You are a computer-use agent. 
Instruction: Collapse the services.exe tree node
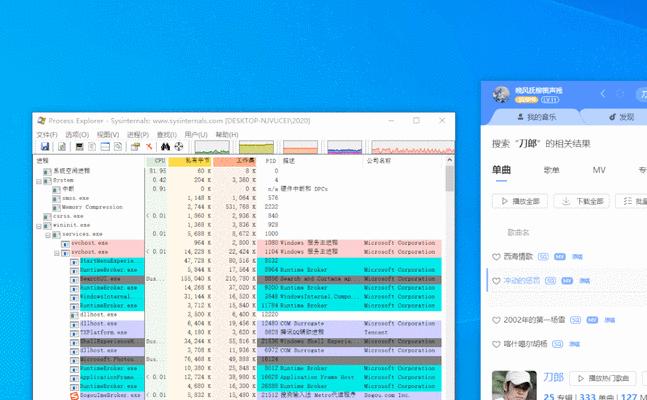coord(48,235)
